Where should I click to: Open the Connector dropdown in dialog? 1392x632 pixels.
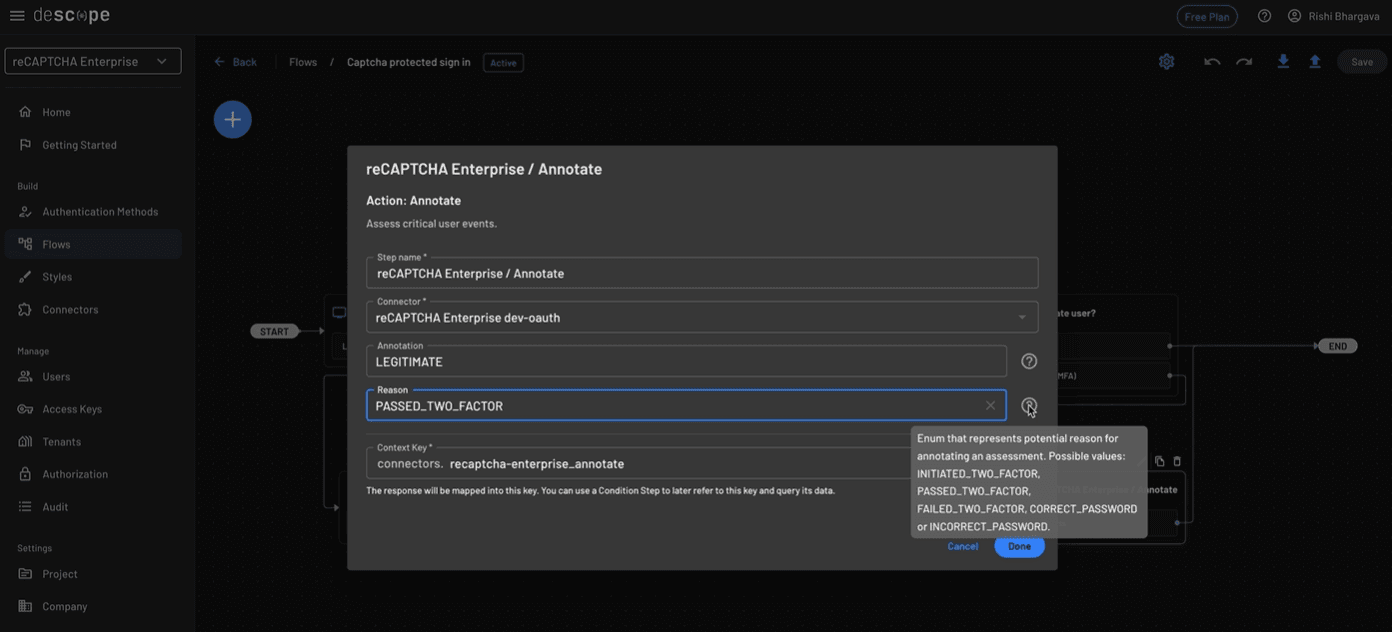click(1022, 318)
